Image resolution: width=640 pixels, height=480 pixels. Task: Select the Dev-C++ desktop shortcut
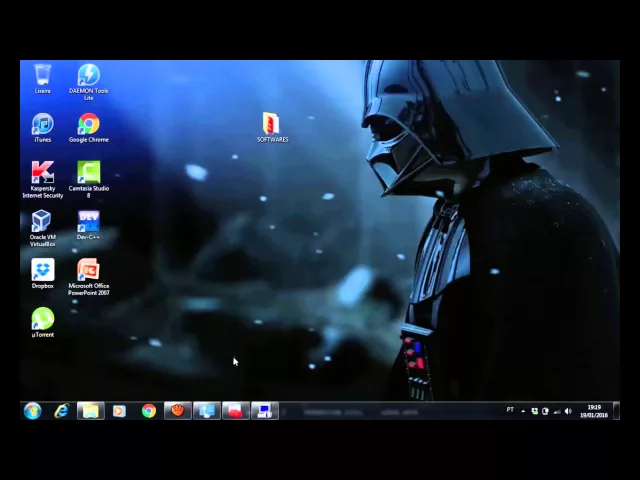[x=89, y=225]
